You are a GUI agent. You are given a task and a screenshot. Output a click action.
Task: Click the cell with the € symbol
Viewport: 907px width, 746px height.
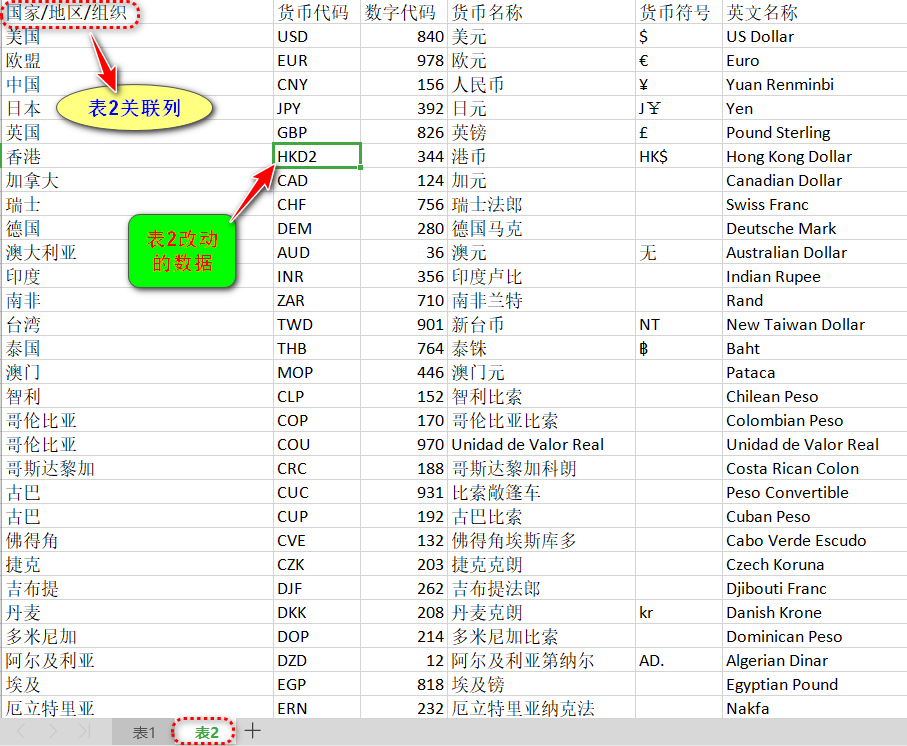[678, 61]
